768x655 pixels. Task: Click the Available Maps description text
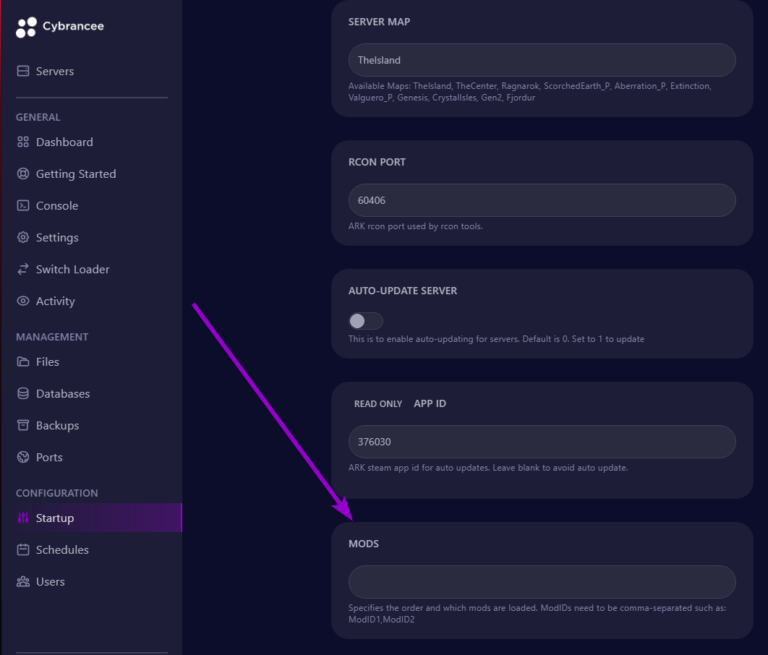[529, 92]
